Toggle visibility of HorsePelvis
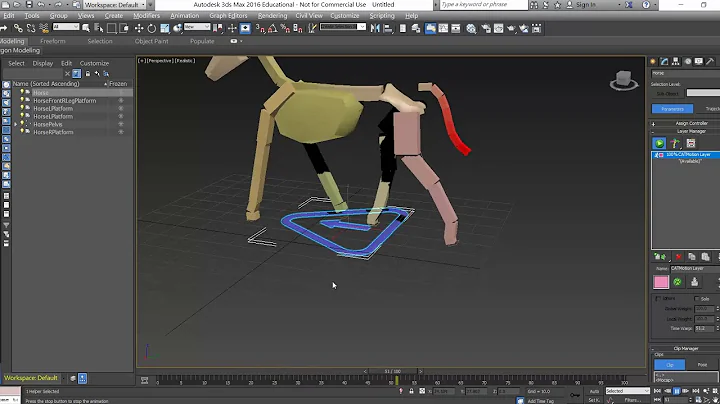Viewport: 720px width, 404px height. point(22,124)
